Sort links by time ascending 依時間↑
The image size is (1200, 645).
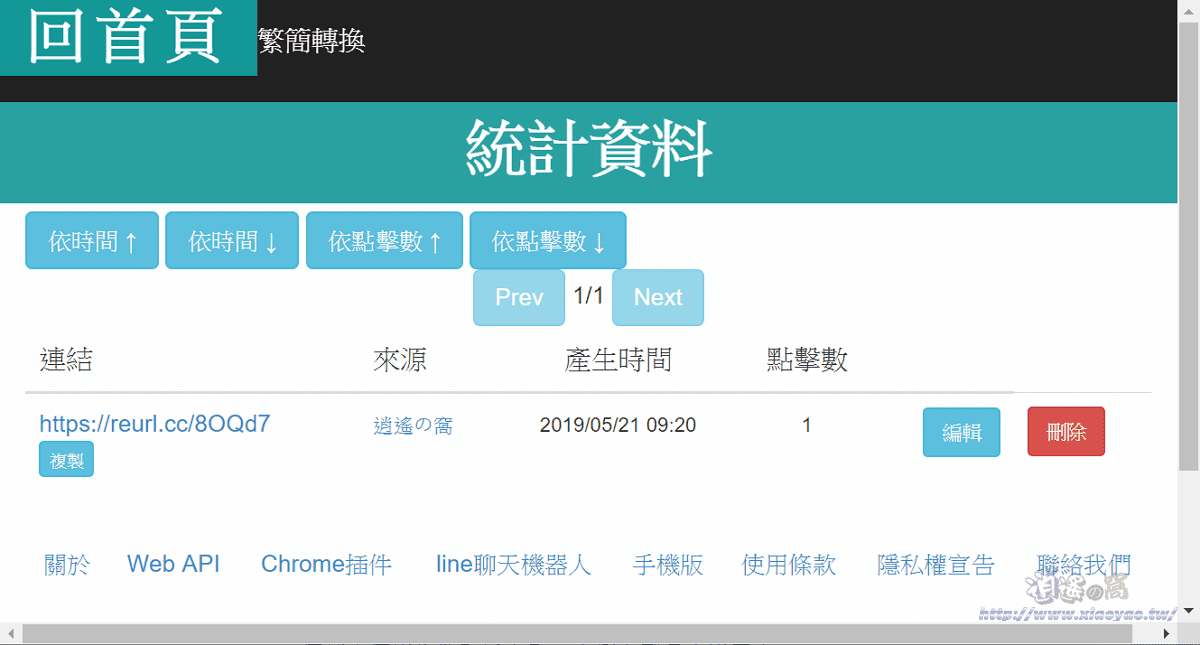coord(91,240)
